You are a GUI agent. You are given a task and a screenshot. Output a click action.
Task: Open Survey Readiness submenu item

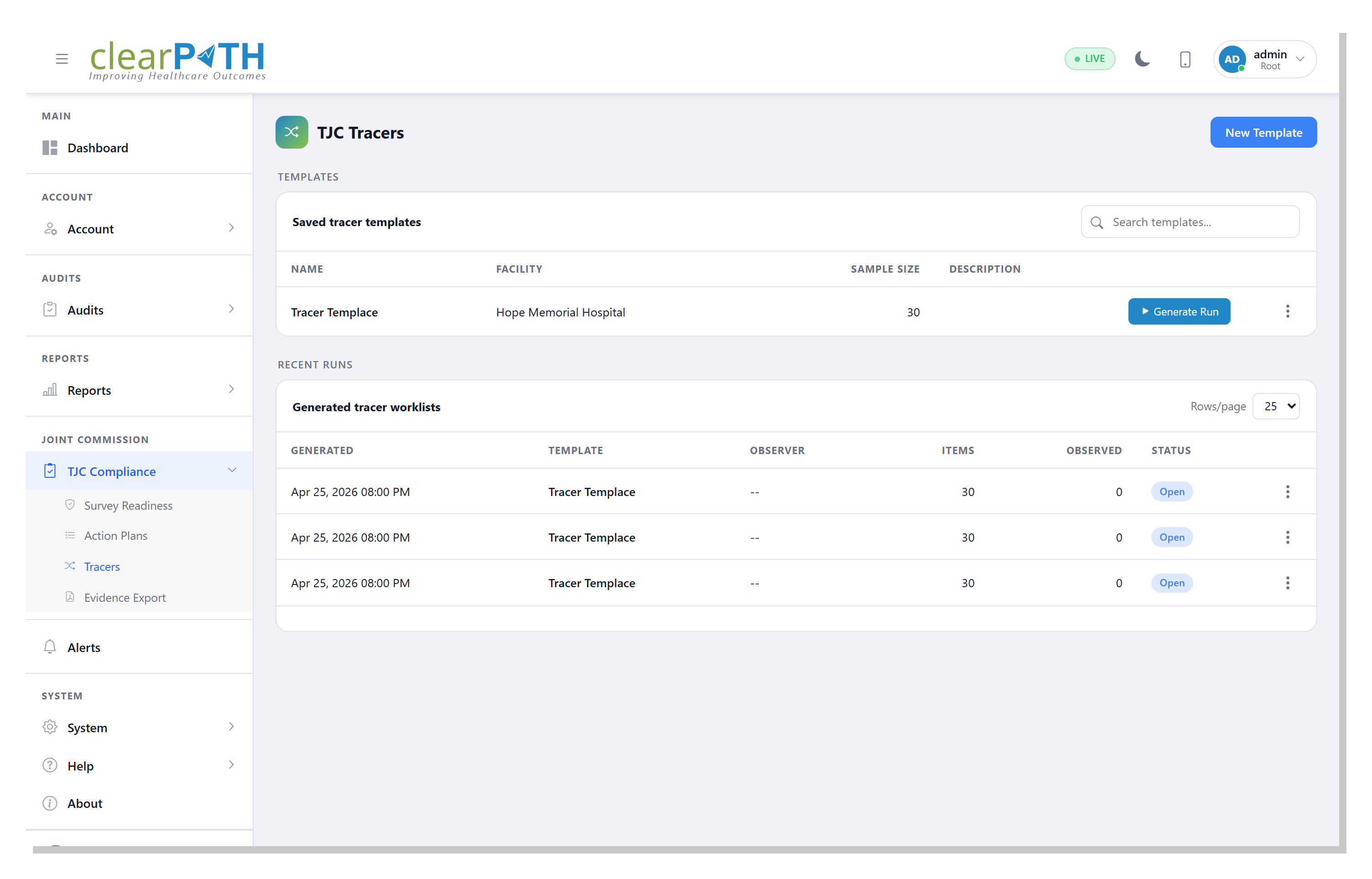pyautogui.click(x=128, y=506)
